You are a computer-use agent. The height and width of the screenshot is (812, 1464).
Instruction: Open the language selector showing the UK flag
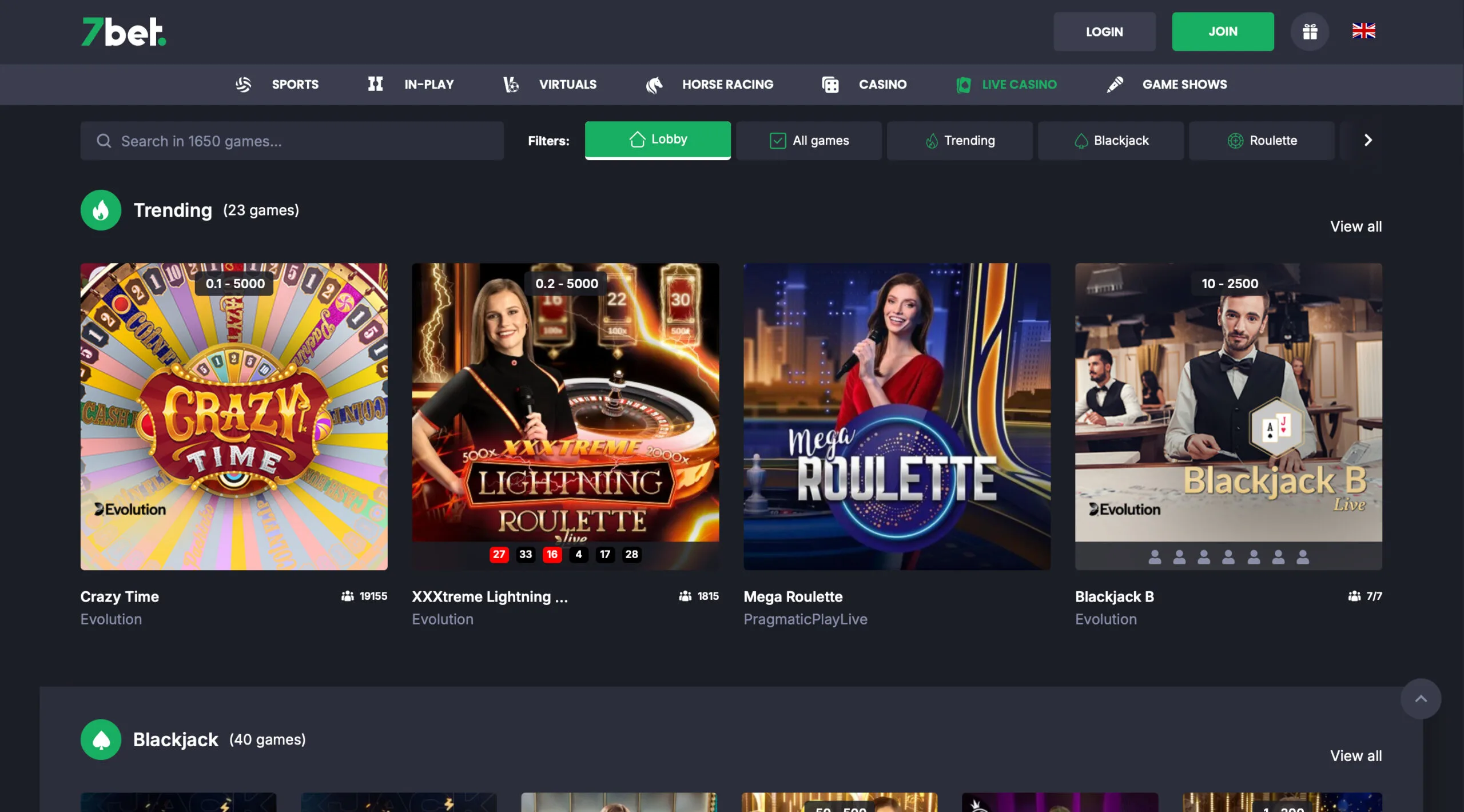click(1364, 31)
